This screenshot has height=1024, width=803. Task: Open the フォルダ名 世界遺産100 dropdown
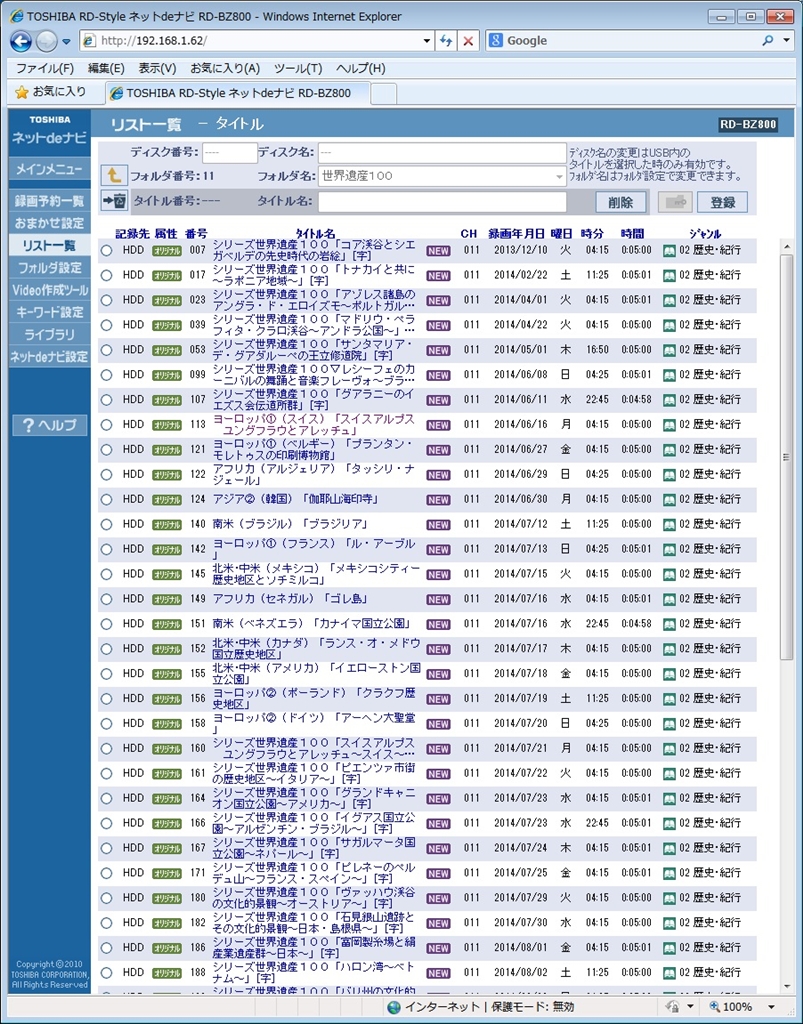click(x=442, y=176)
